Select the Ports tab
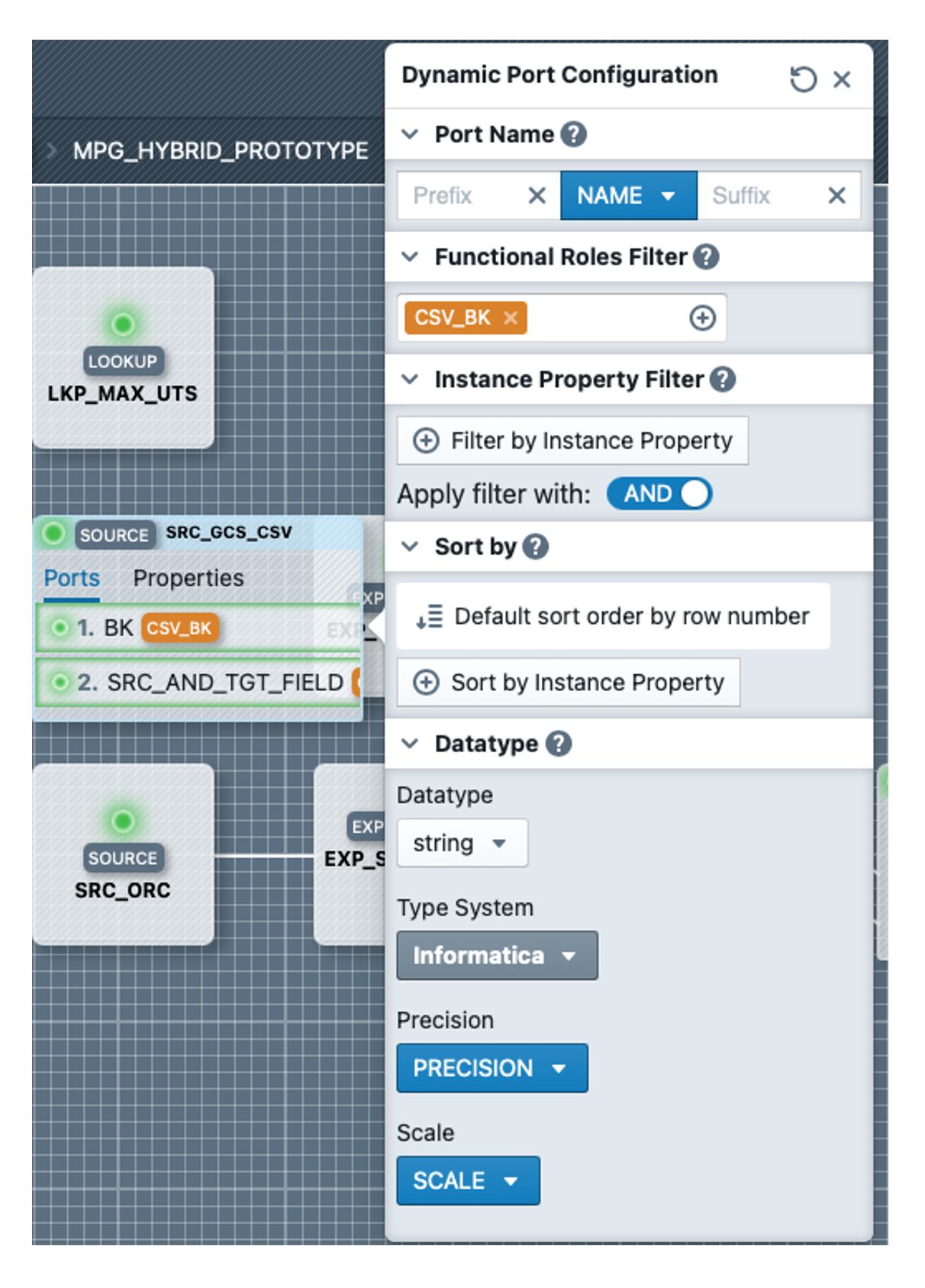Image resolution: width=925 pixels, height=1288 pixels. [72, 579]
